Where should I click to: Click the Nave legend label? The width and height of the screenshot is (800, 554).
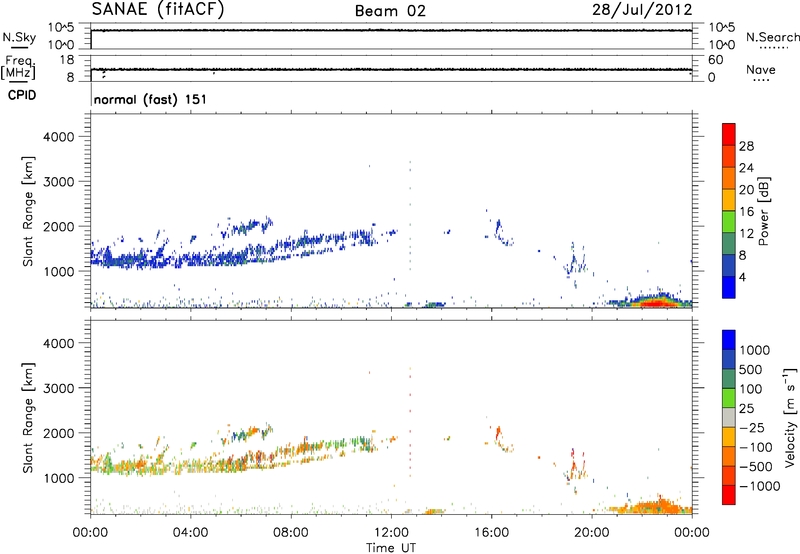(x=761, y=70)
